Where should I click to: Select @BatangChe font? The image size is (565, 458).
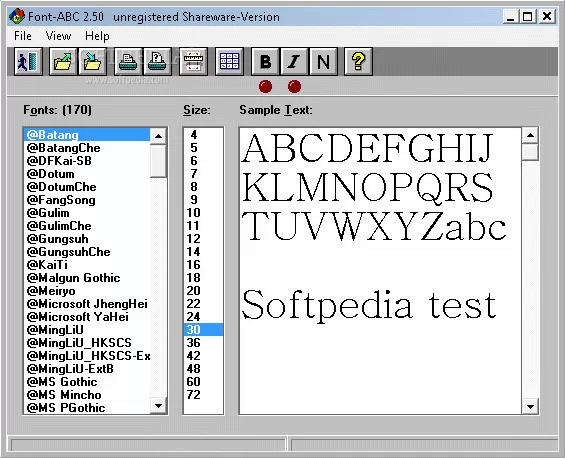(87, 148)
